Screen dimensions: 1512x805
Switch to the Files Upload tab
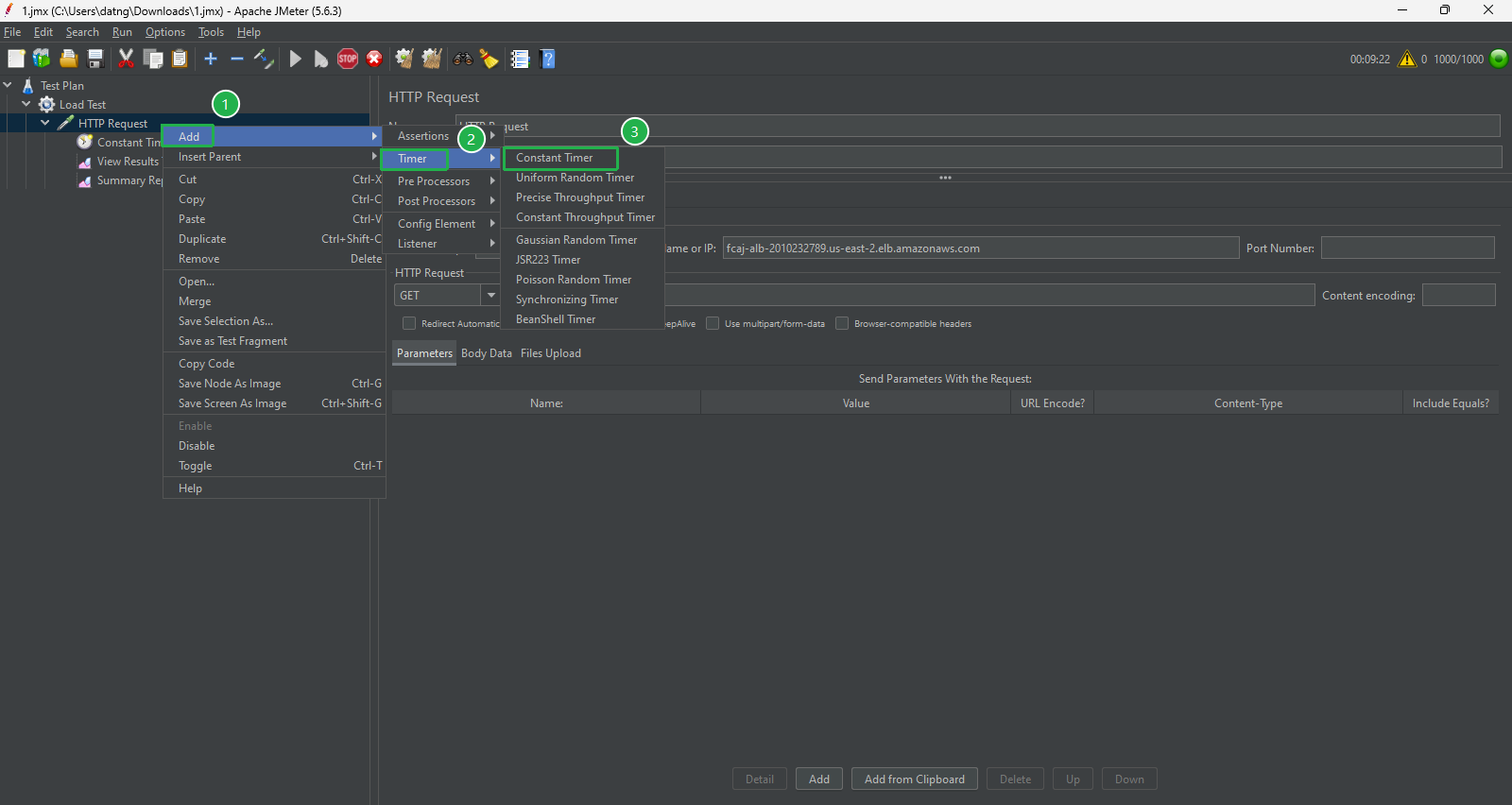551,353
